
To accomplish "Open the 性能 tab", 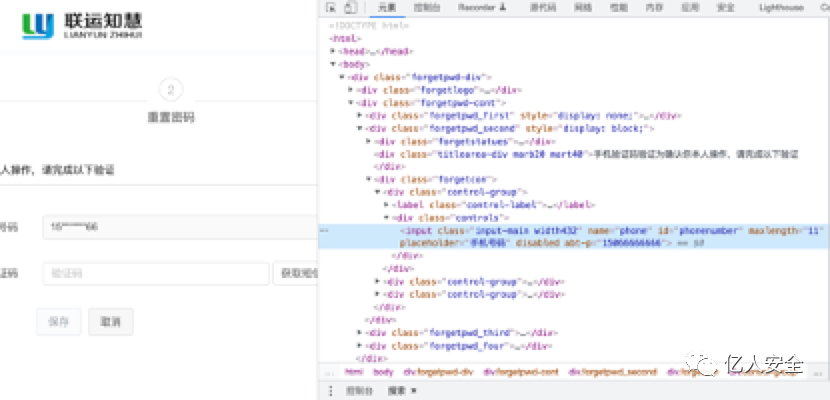I will [618, 7].
